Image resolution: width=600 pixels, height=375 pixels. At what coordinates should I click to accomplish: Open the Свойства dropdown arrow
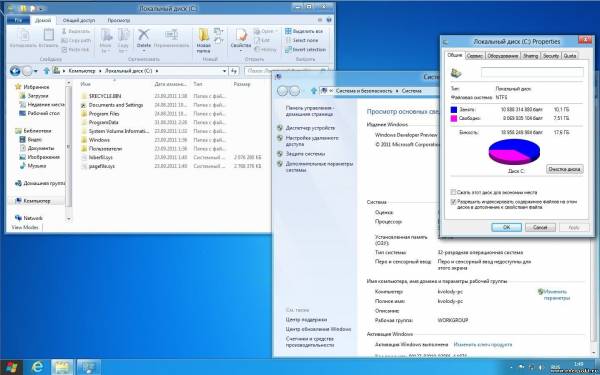241,51
